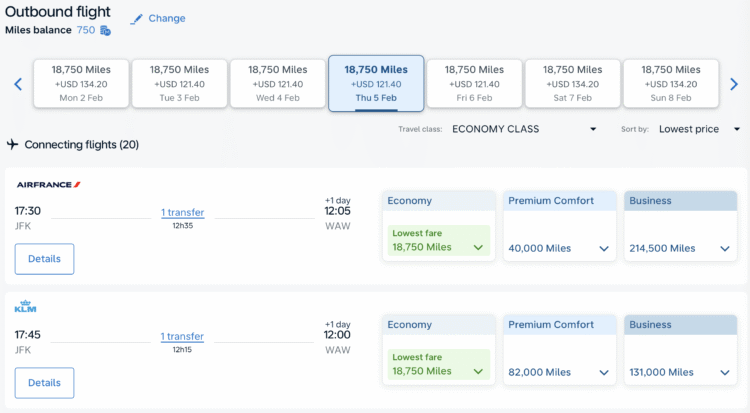
Task: Click the airplane Connecting flights icon
Action: pyautogui.click(x=13, y=145)
